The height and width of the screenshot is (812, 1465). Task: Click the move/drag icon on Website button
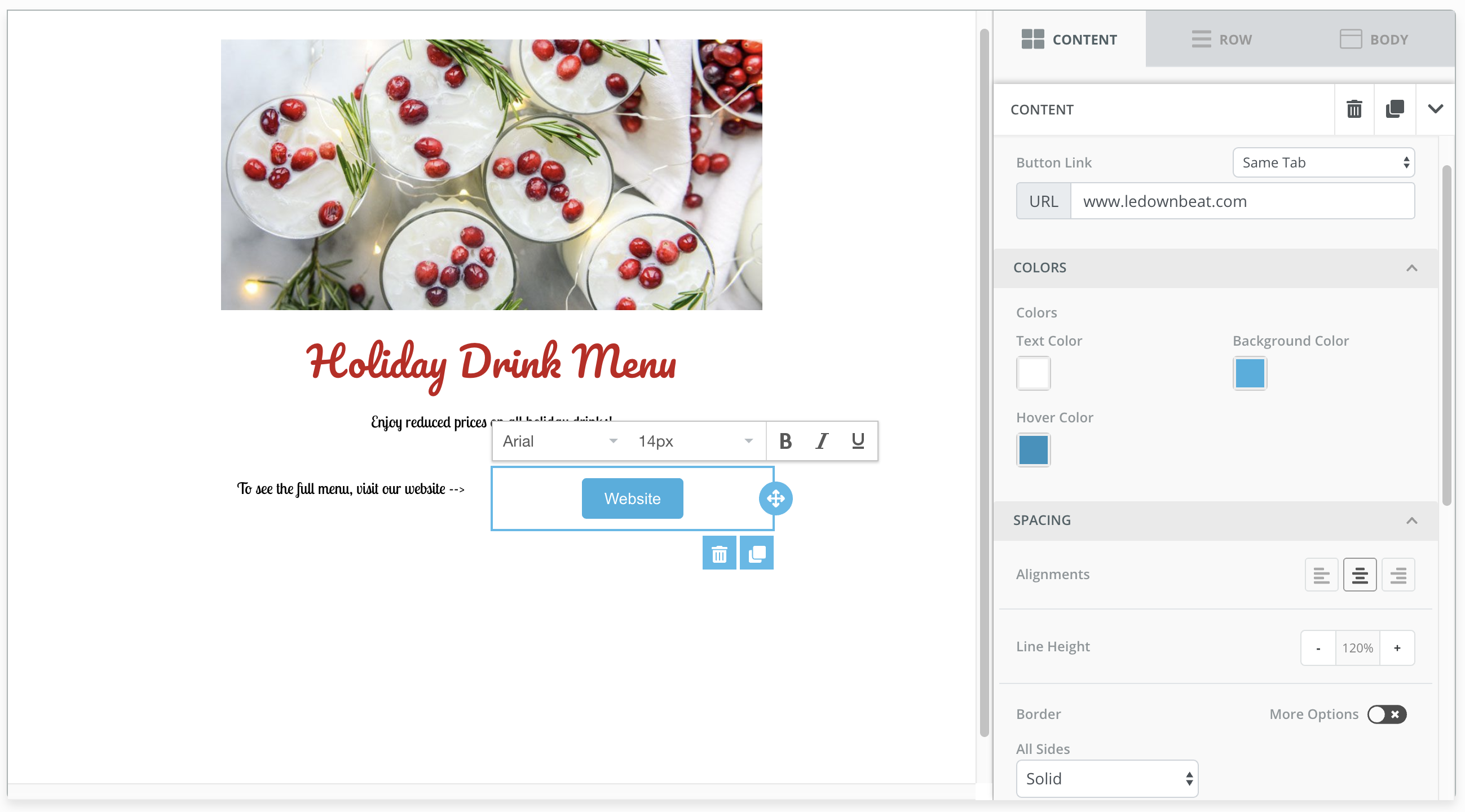coord(777,498)
